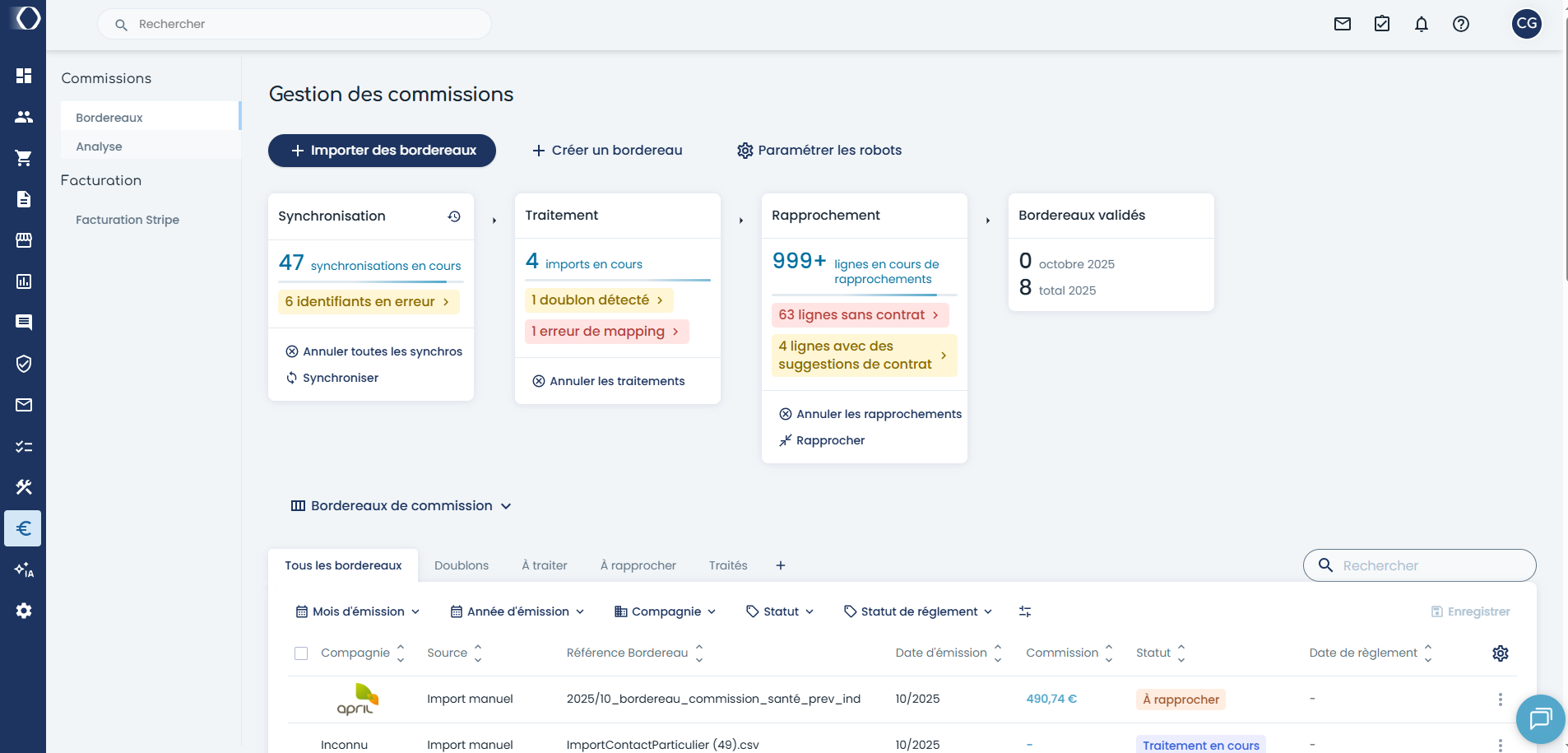Click the shopping cart sidebar icon
1568x753 pixels.
click(x=23, y=157)
